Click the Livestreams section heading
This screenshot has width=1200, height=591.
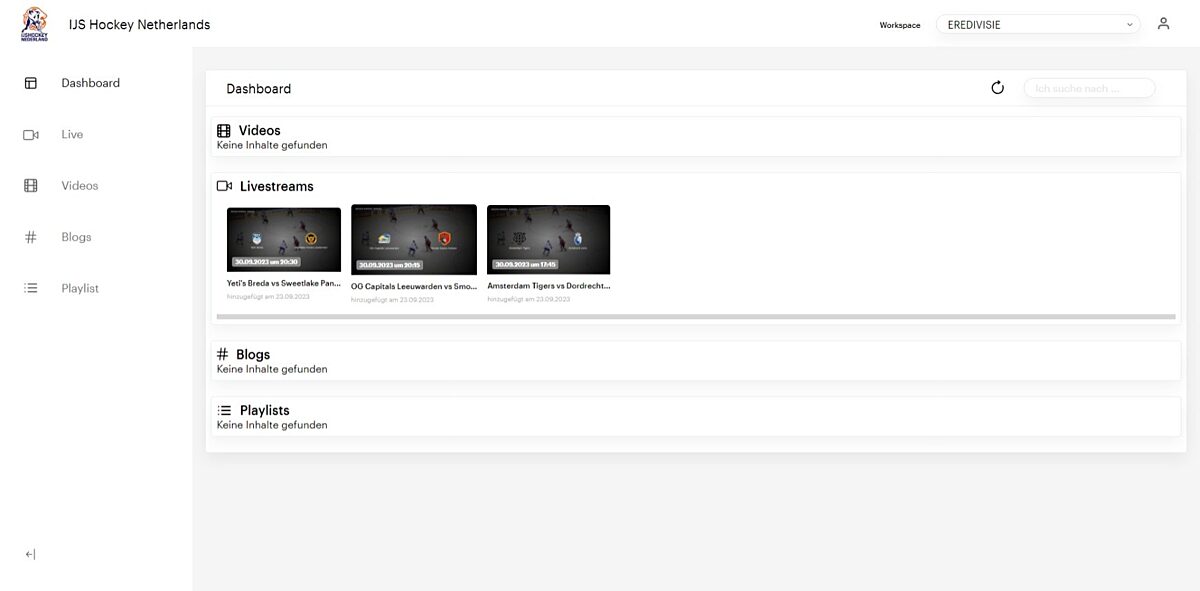point(276,187)
